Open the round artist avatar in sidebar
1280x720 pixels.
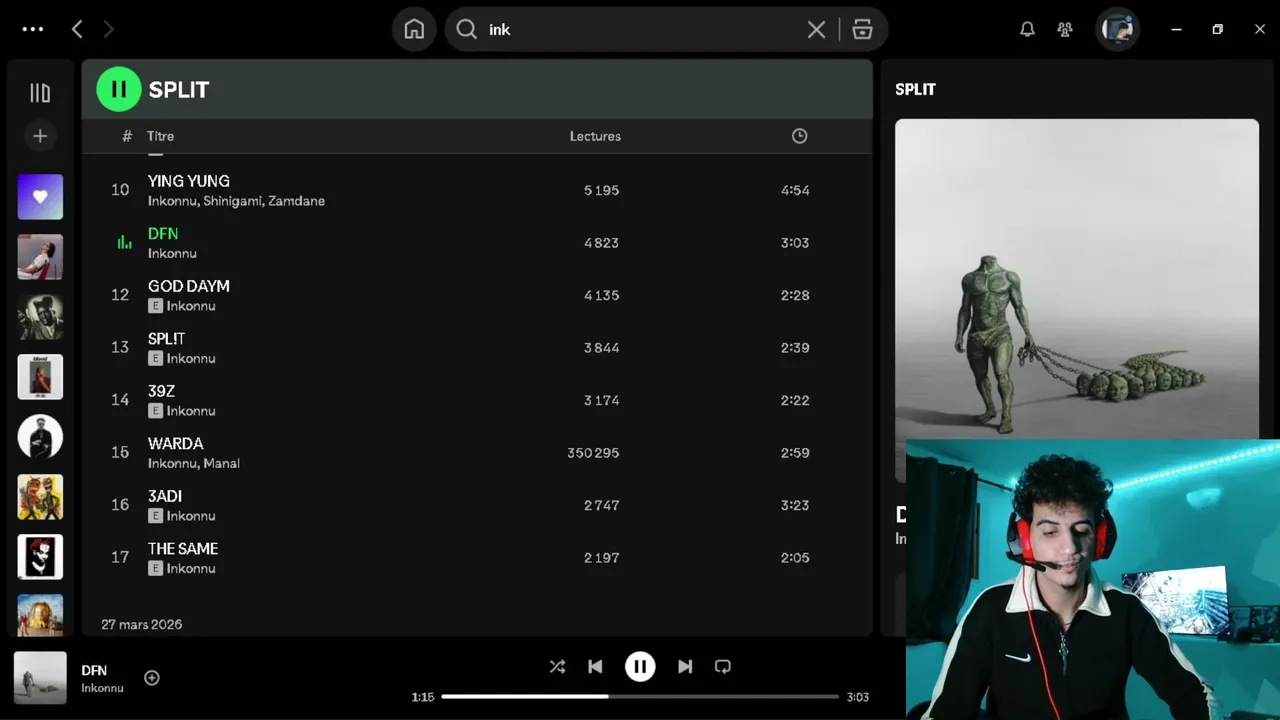40,437
